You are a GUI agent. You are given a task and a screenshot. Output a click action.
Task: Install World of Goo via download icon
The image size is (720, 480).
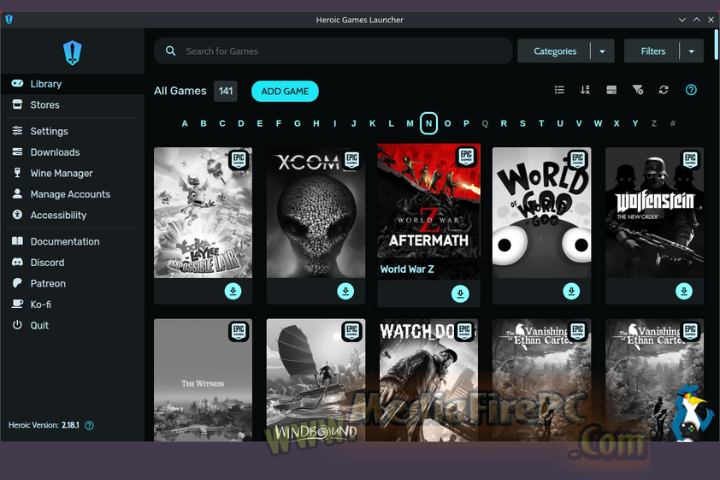(x=571, y=291)
